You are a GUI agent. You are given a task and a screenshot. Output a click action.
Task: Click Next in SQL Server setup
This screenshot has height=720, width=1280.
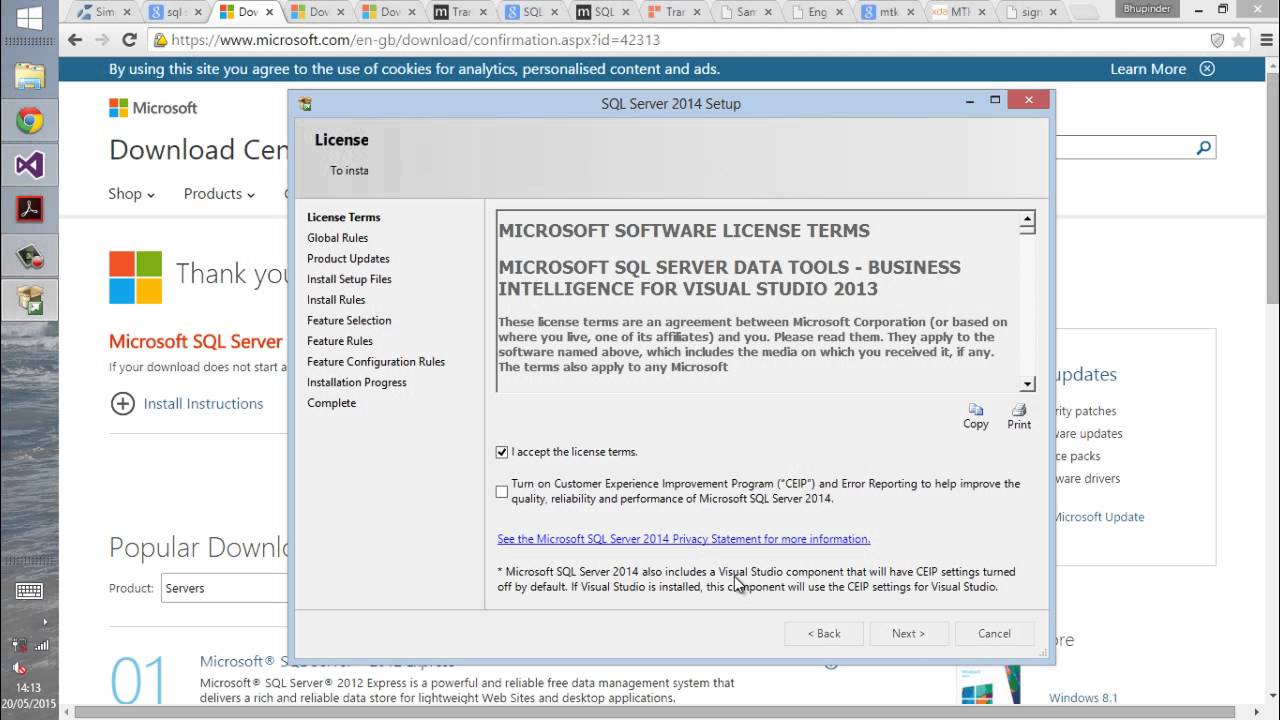point(908,633)
